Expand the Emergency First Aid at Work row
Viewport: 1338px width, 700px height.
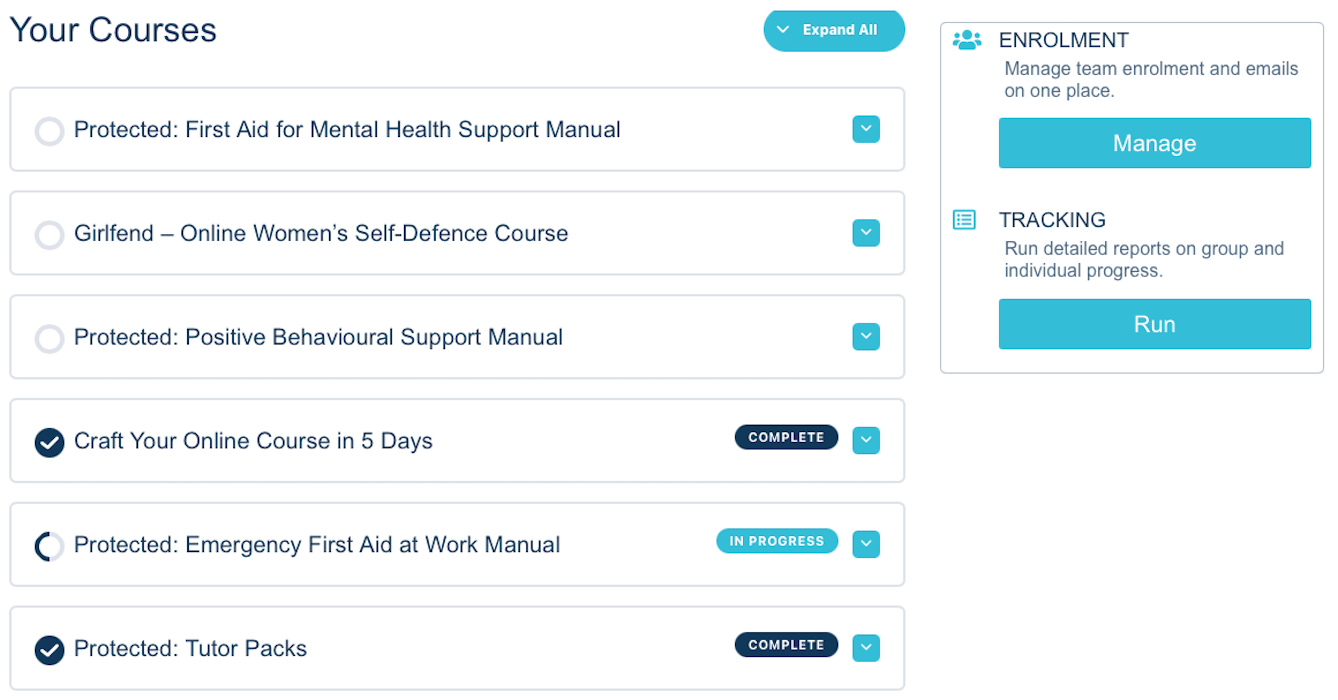tap(866, 544)
